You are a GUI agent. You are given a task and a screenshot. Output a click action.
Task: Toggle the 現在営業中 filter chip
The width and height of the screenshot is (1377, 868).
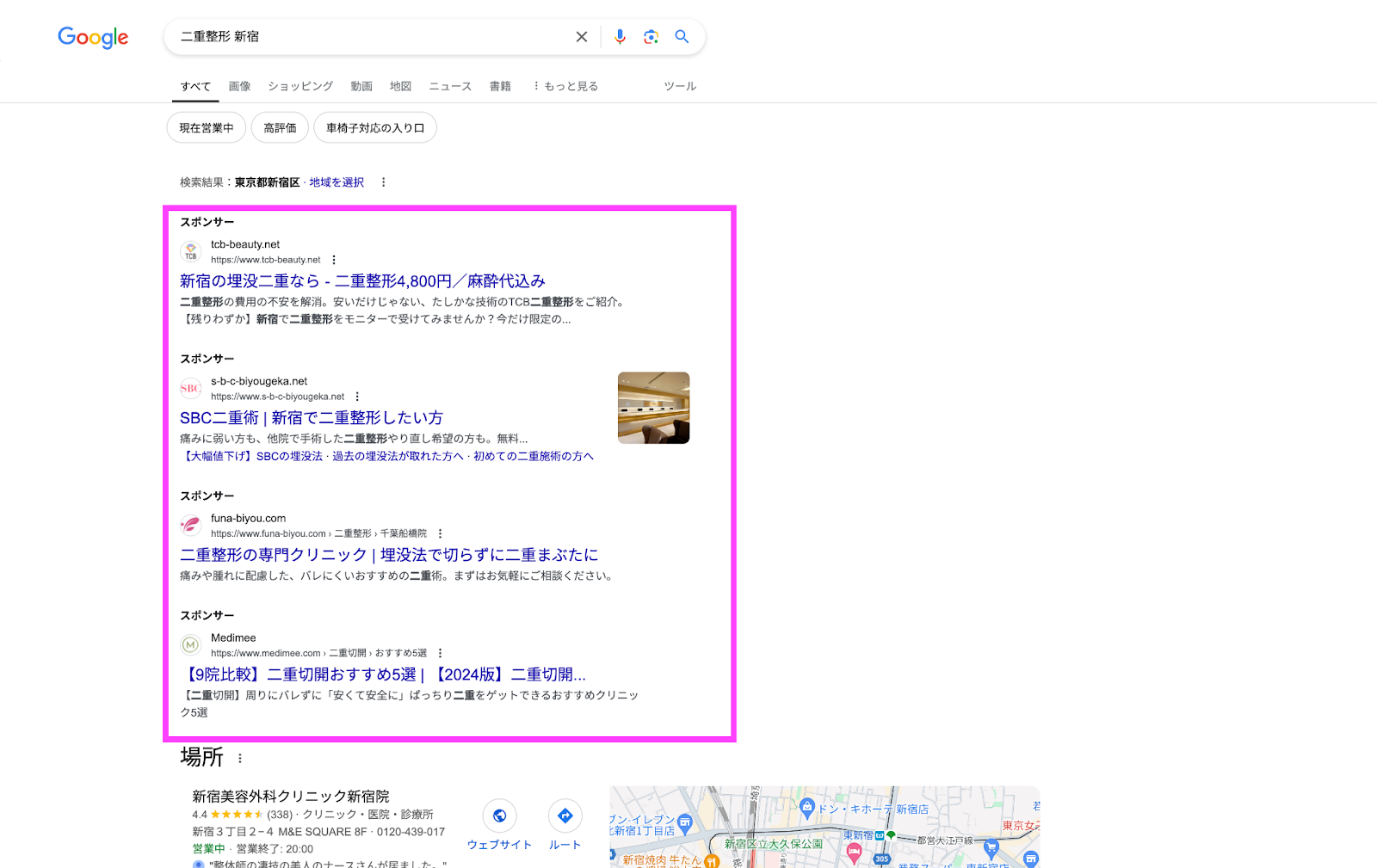pos(207,128)
